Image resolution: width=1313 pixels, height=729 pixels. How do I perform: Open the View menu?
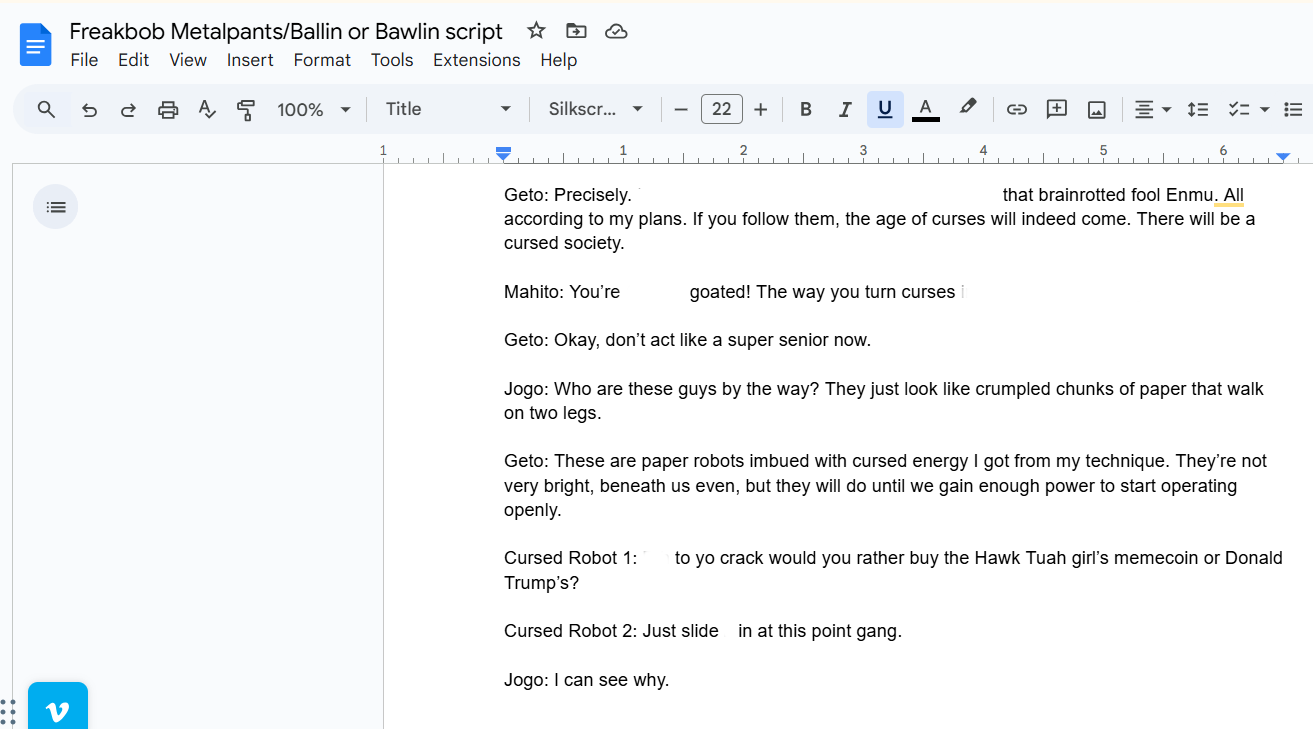click(x=188, y=60)
